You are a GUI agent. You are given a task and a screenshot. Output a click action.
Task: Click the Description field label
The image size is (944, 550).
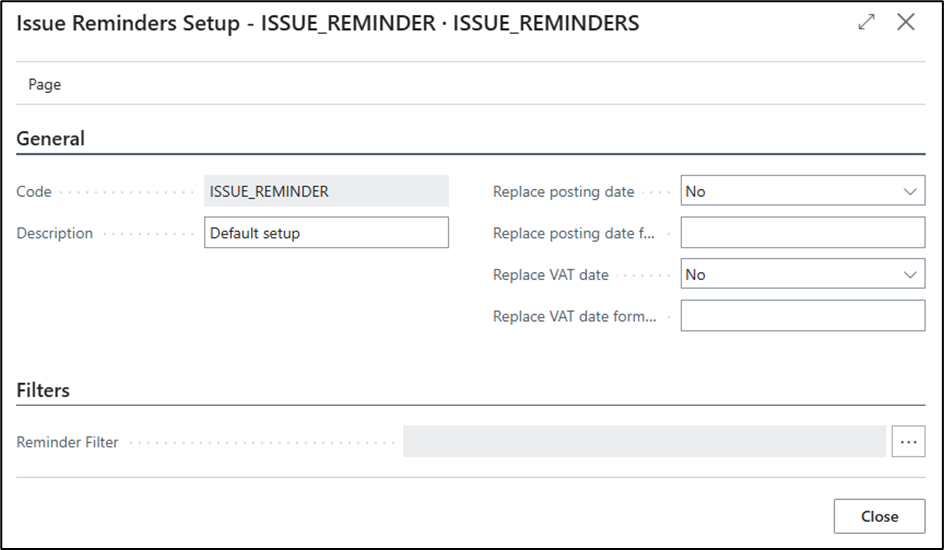55,233
